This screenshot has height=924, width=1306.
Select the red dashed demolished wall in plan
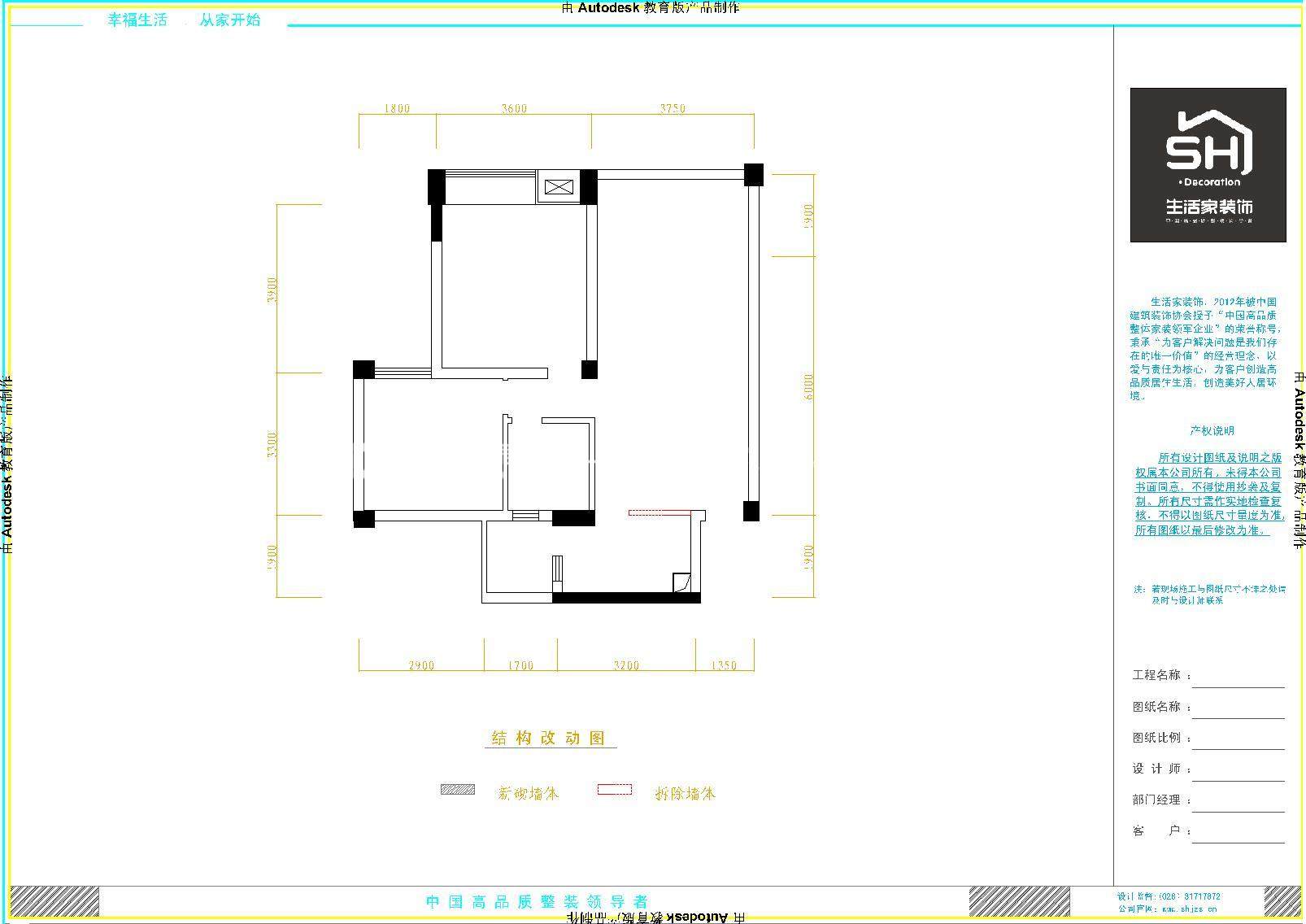(659, 512)
